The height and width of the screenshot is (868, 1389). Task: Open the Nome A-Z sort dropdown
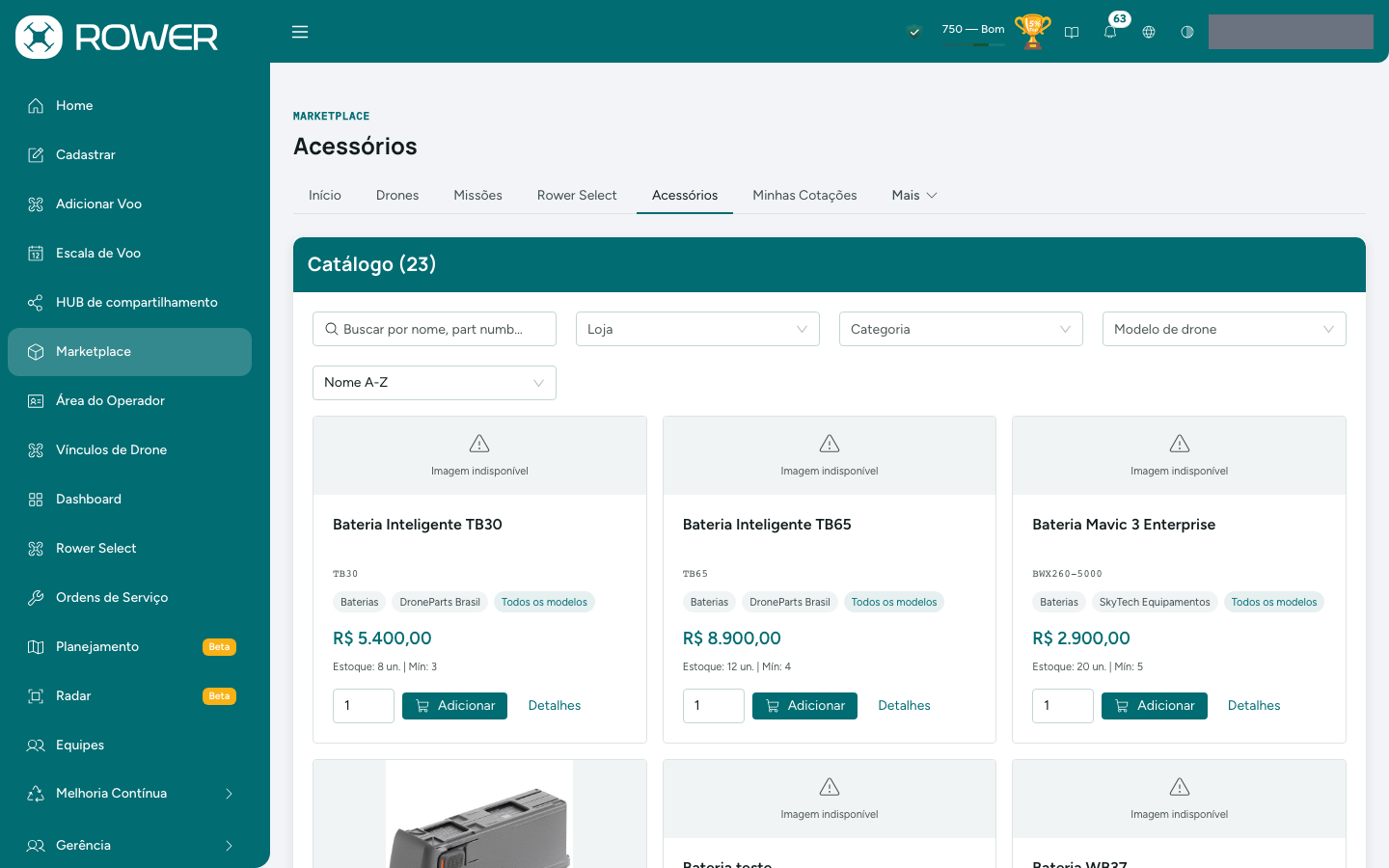point(434,383)
